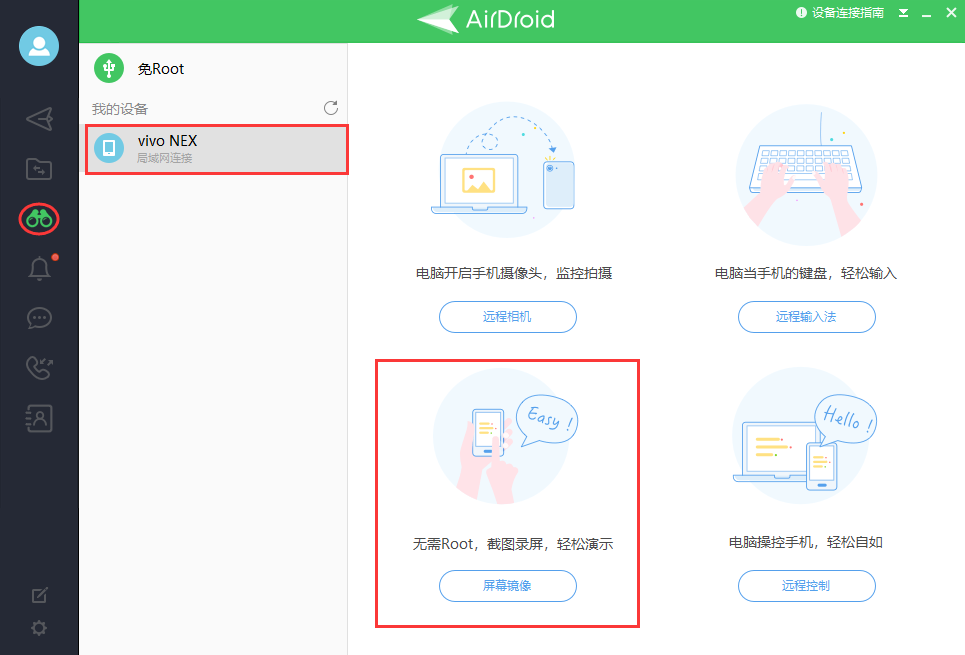The image size is (965, 655).
Task: Open the file manager icon in sidebar
Action: click(x=38, y=169)
